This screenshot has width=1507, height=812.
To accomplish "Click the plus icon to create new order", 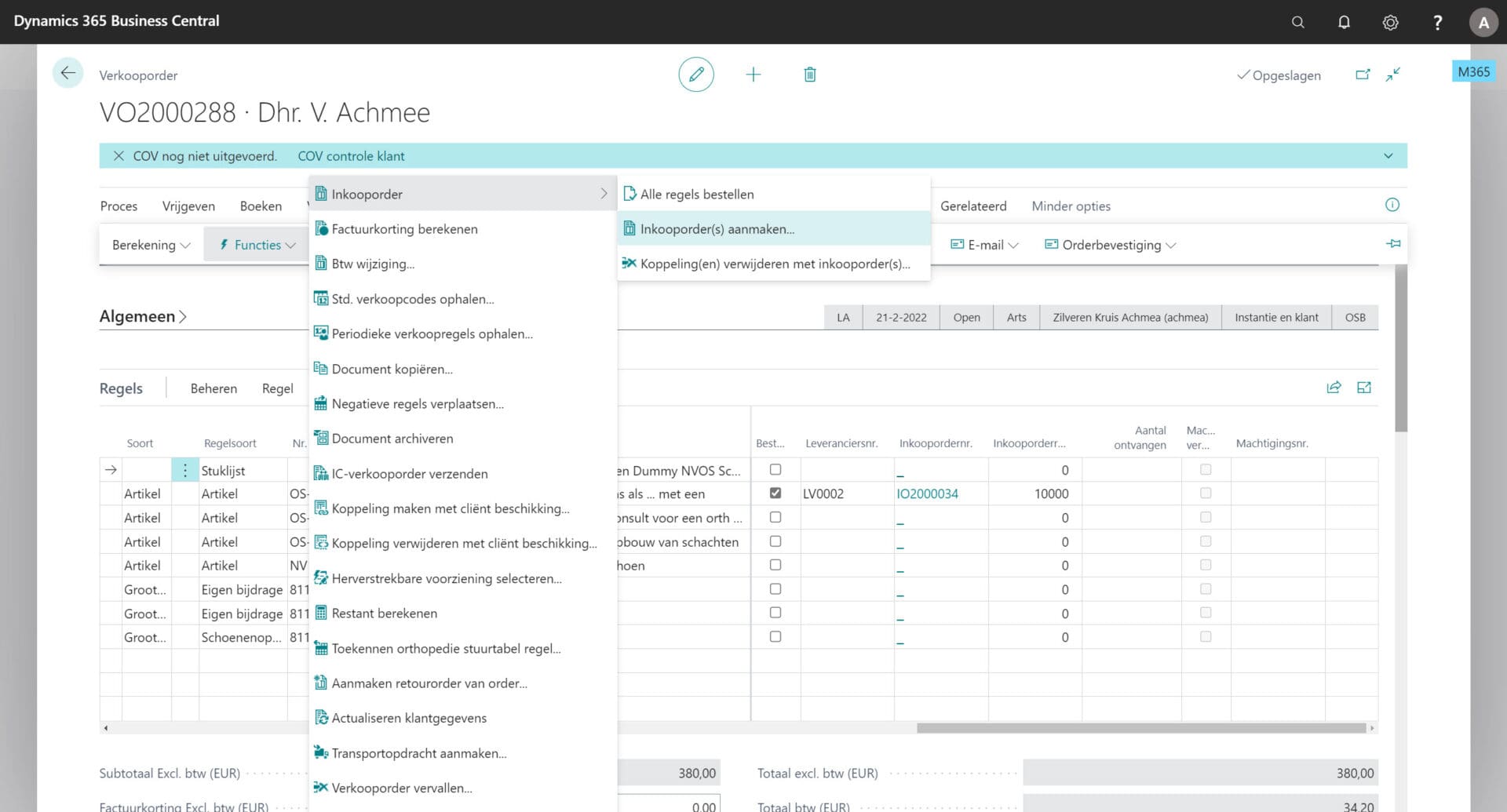I will click(753, 75).
